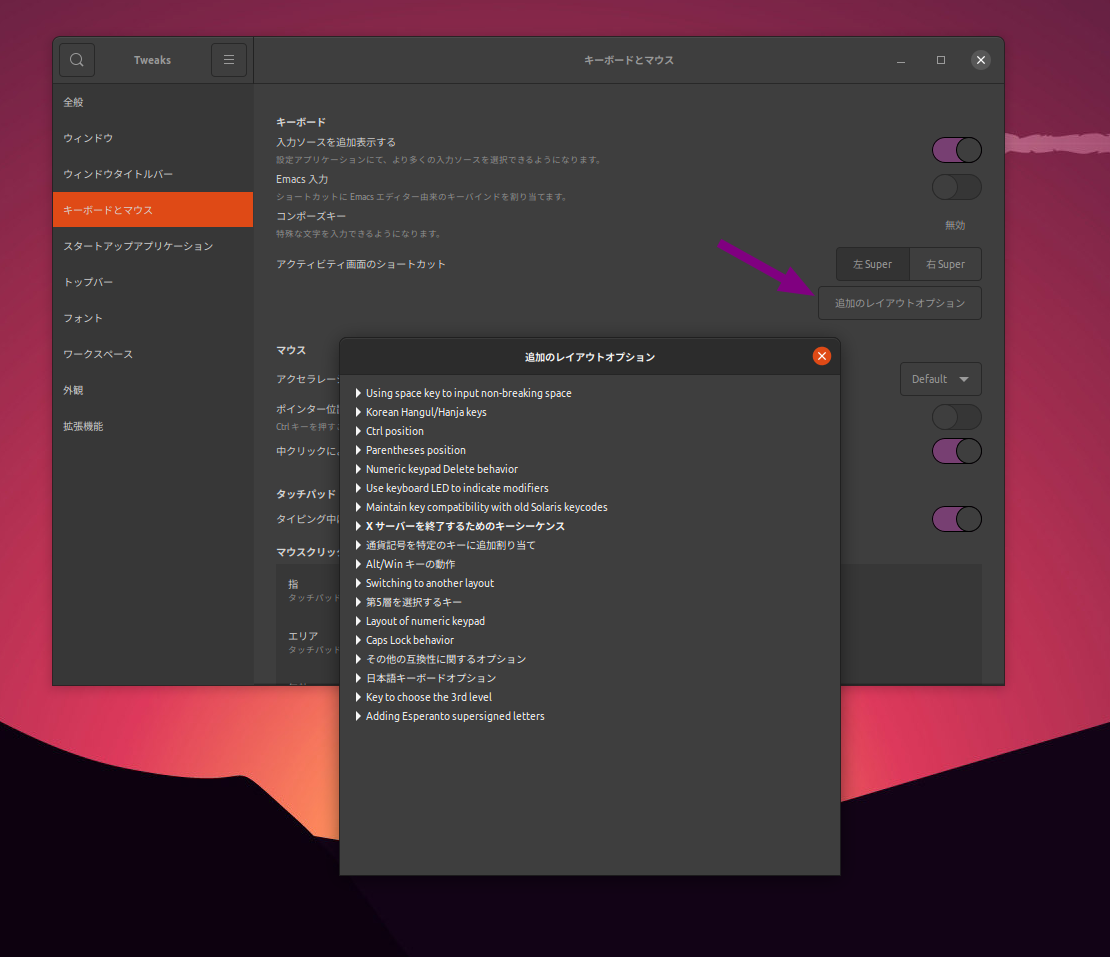This screenshot has height=957, width=1110.
Task: Open 全般 in the sidebar
Action: [x=153, y=102]
